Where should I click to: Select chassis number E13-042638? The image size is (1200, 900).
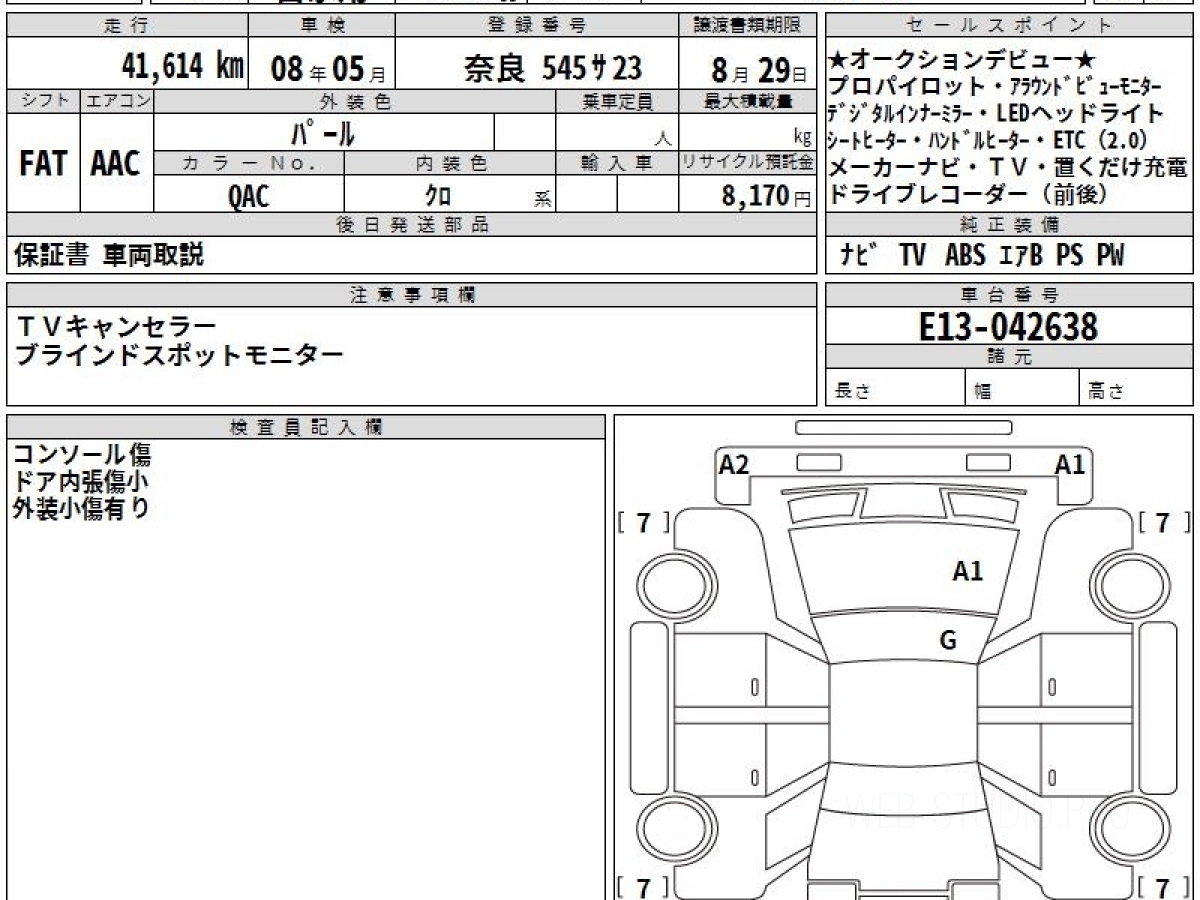click(1009, 327)
